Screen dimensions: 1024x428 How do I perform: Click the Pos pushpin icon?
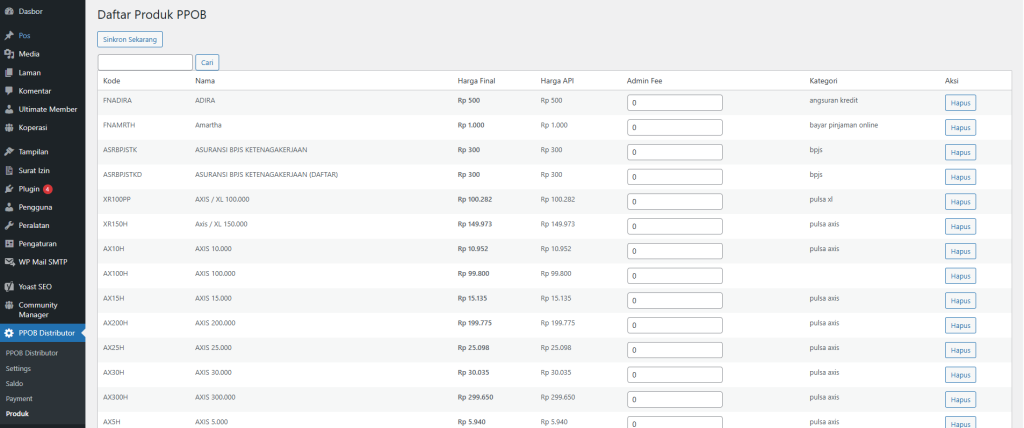9,35
